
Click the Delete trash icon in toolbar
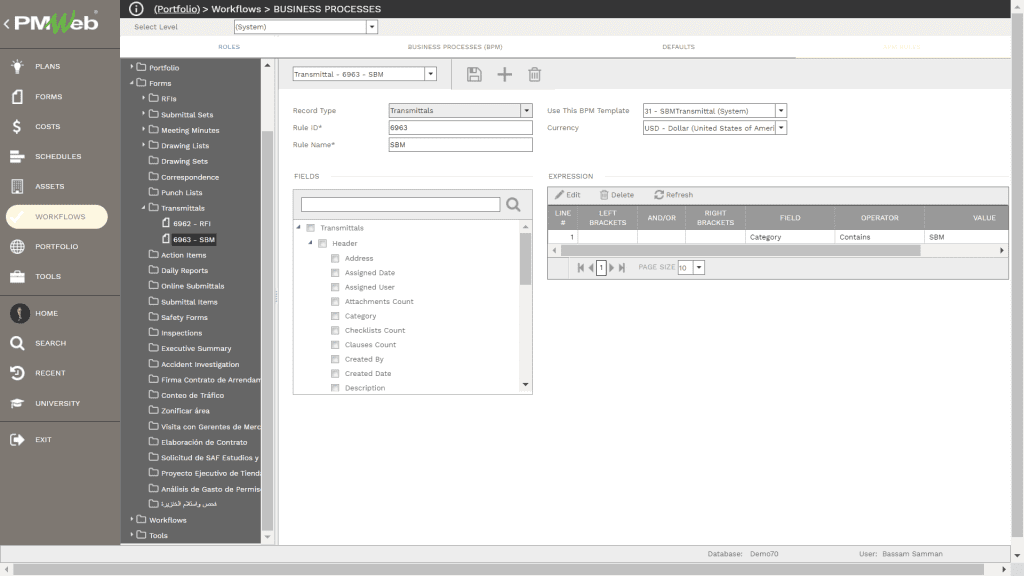(x=534, y=74)
